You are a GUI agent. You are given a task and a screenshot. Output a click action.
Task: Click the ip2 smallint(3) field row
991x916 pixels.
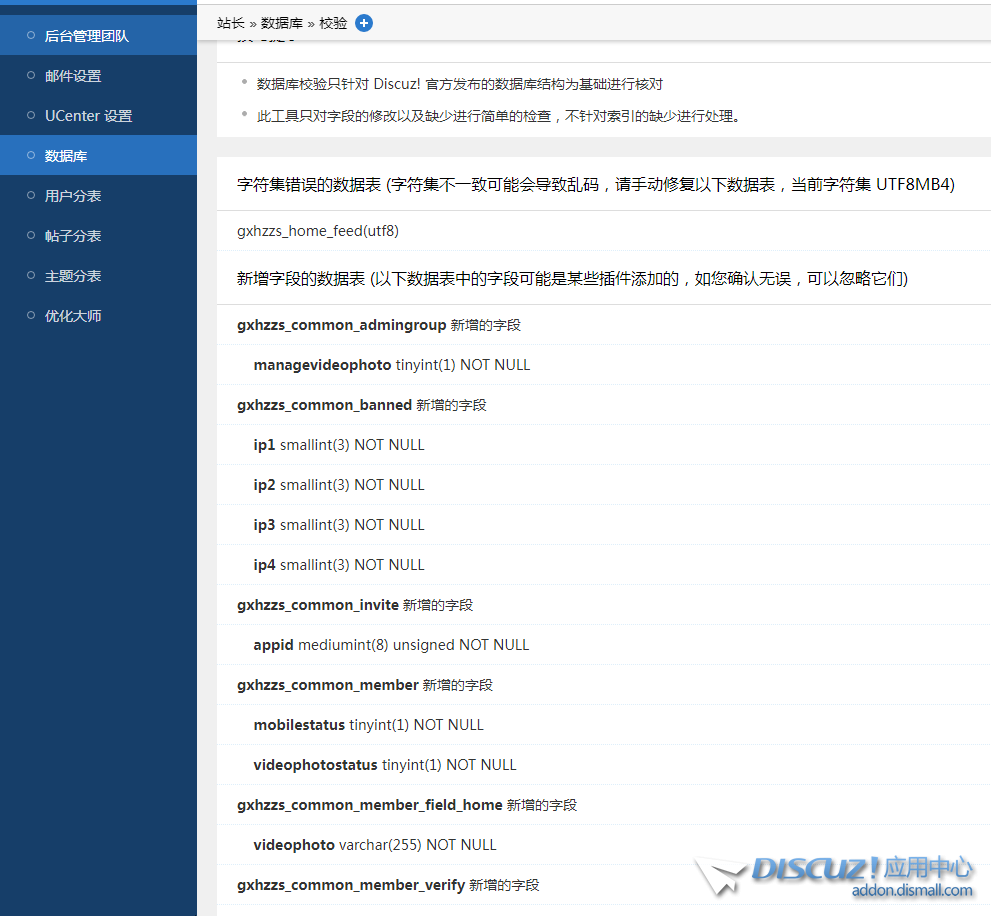[604, 485]
